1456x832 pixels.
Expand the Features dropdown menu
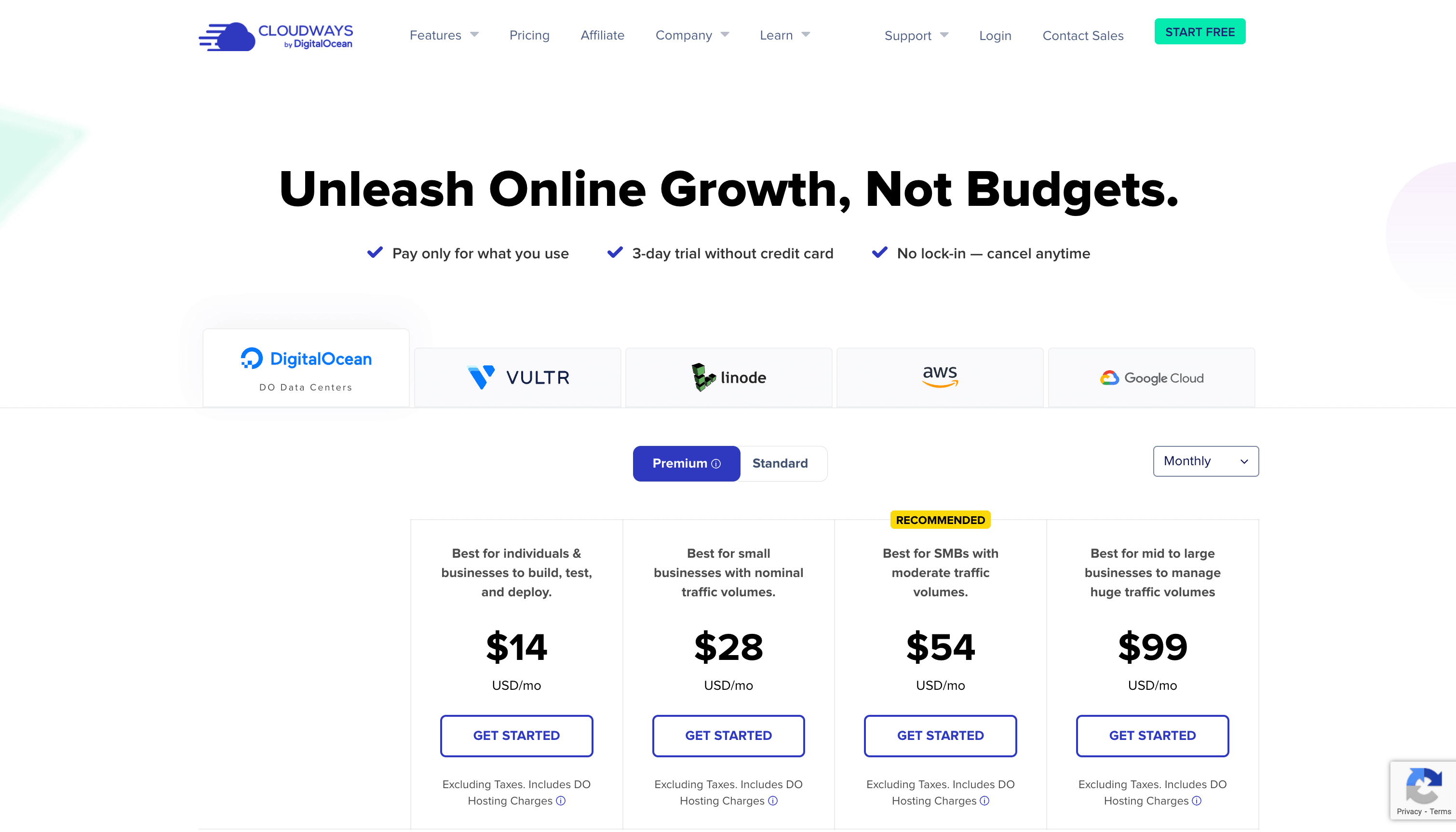click(x=443, y=35)
